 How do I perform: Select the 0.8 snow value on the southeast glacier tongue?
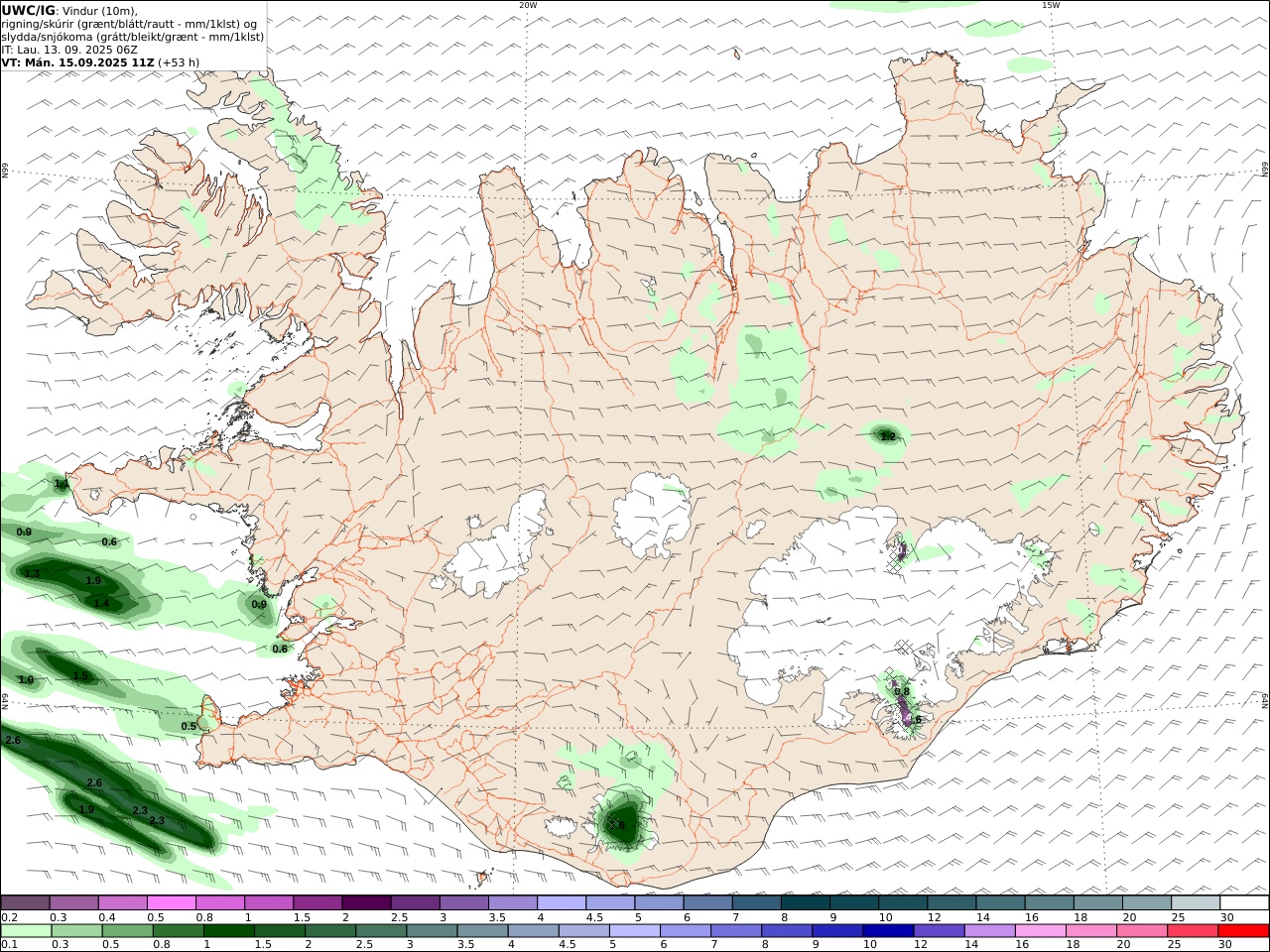[x=903, y=692]
